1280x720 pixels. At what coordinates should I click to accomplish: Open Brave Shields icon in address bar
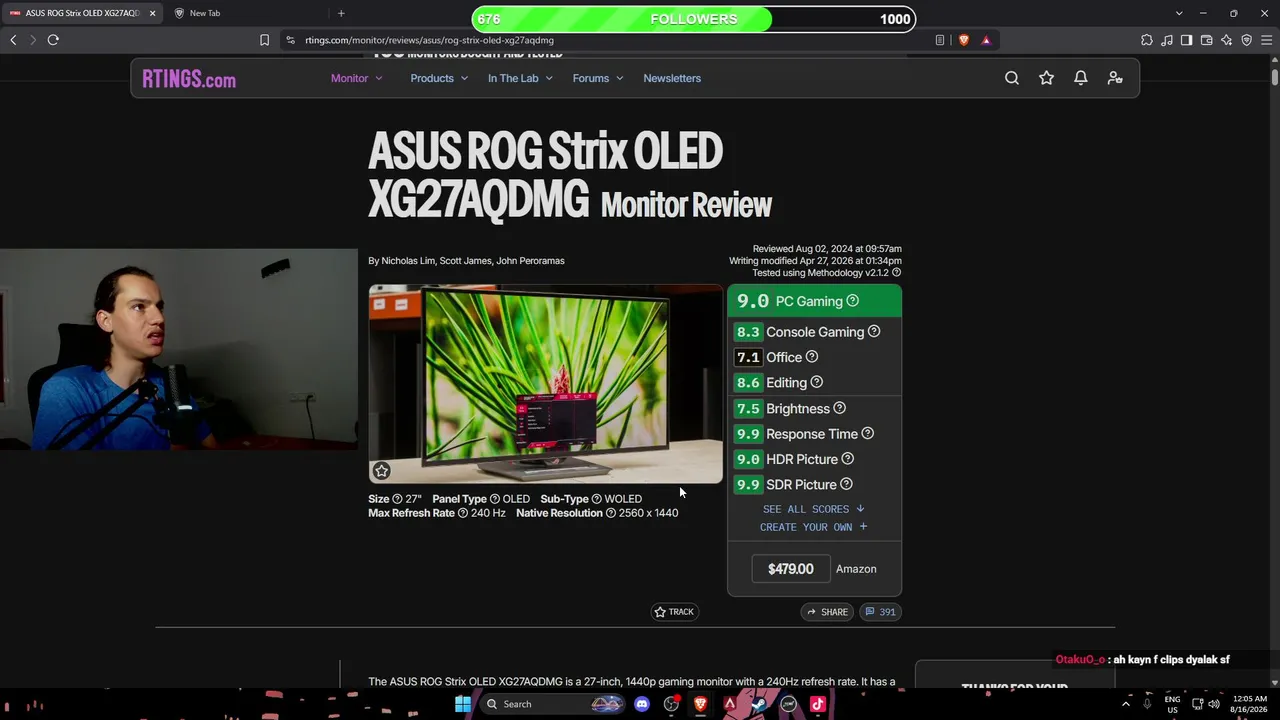(964, 40)
